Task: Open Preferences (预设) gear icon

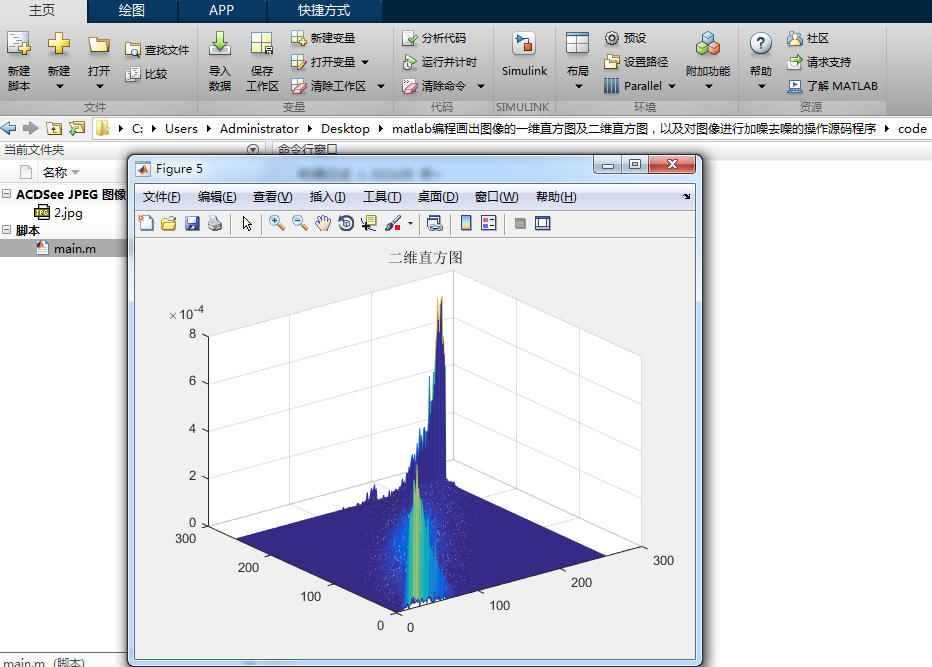Action: 612,38
